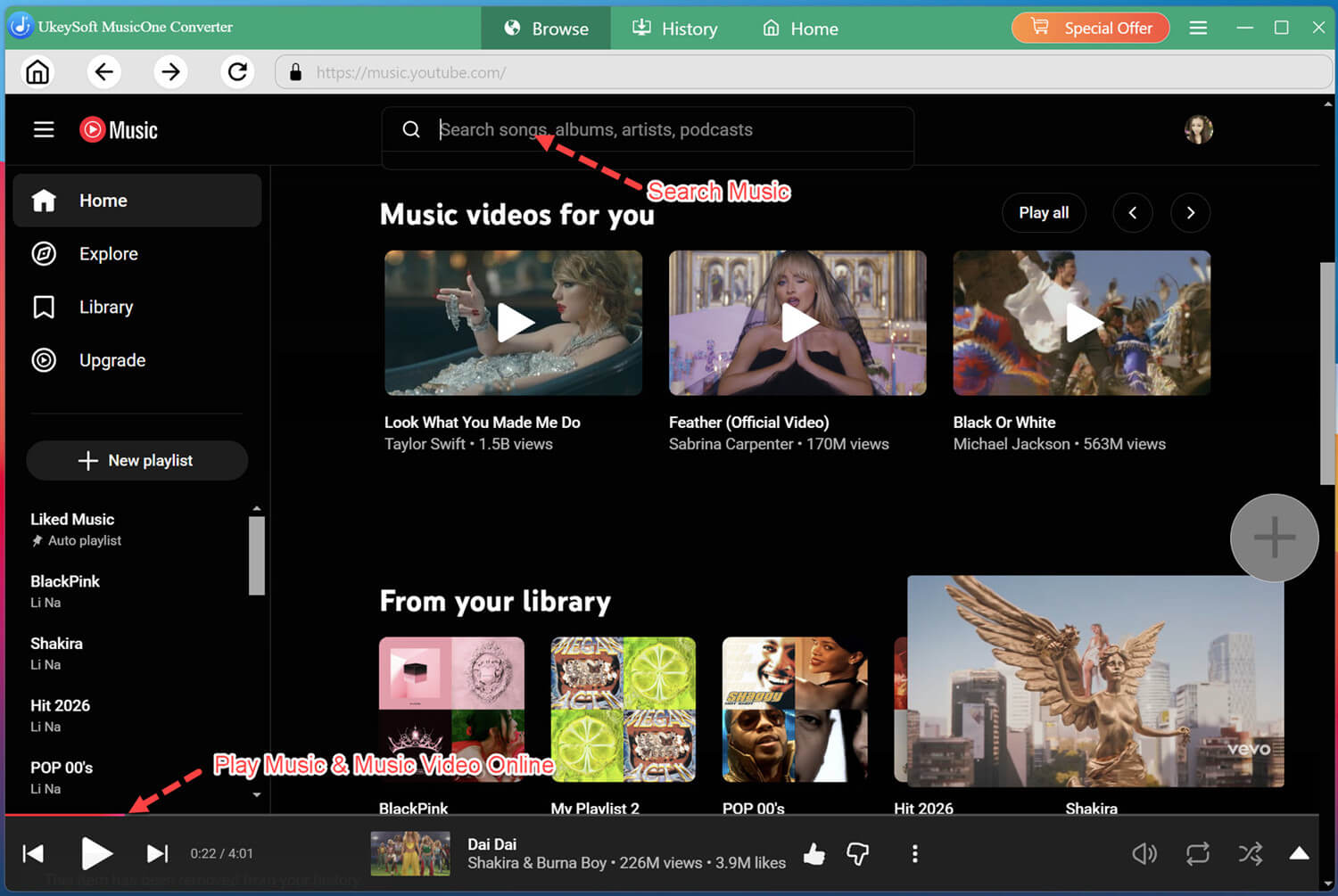Like the current song with thumbs up

(x=814, y=854)
